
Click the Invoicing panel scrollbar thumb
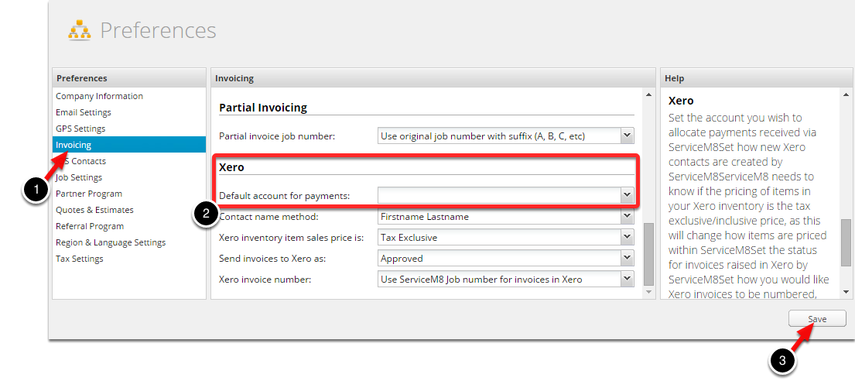[648, 253]
